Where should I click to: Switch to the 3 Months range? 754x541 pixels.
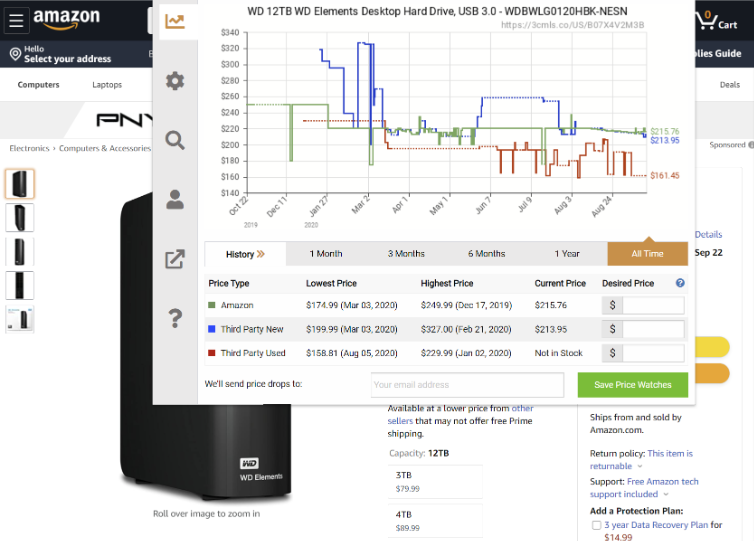click(406, 254)
